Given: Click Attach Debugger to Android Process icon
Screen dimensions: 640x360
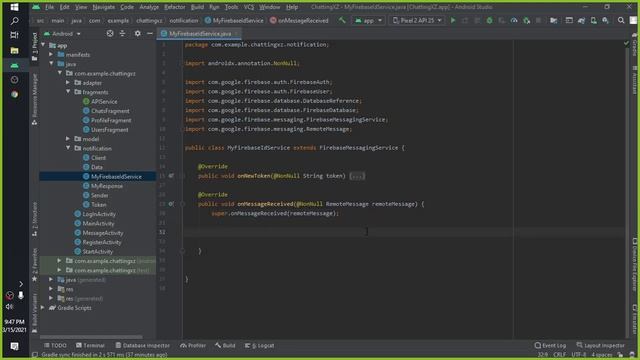Looking at the screenshot, I should [x=527, y=20].
